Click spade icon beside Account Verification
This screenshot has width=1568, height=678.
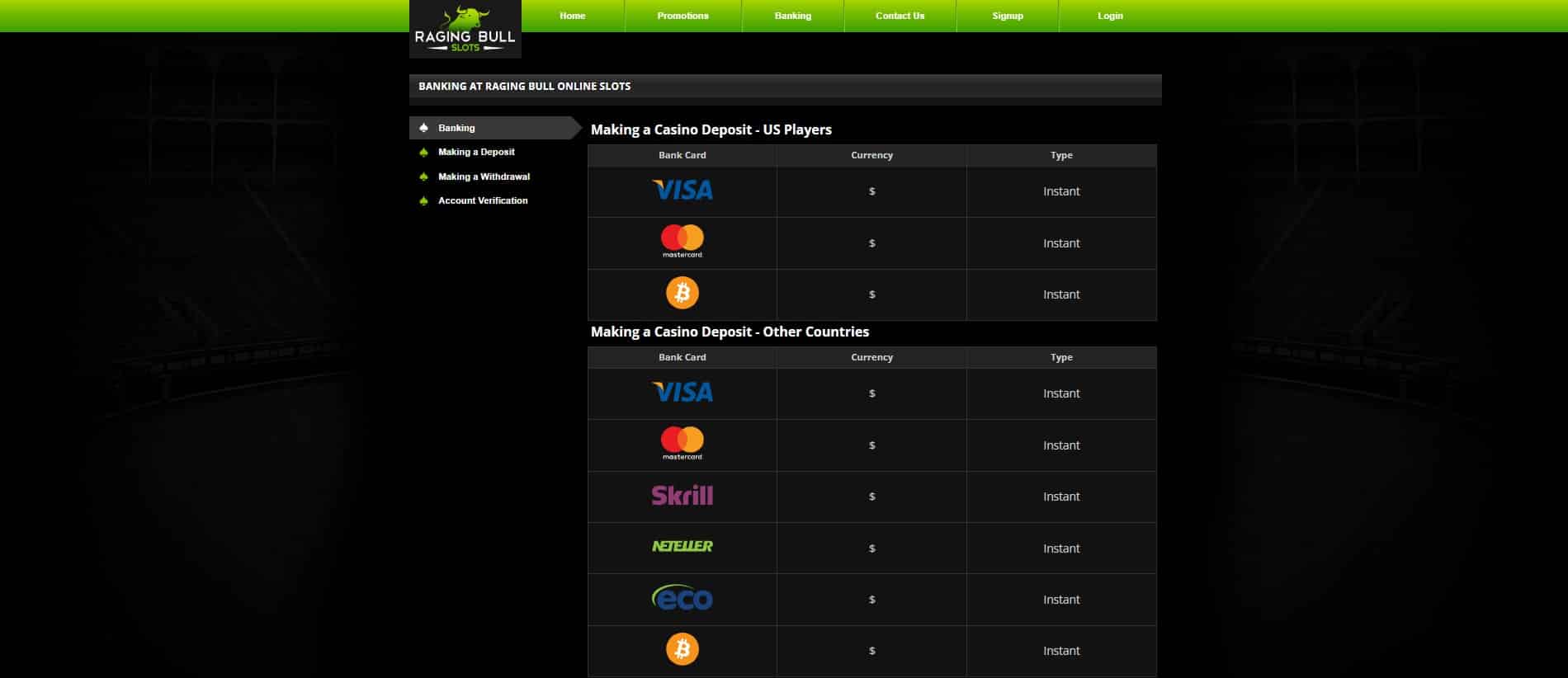(424, 200)
